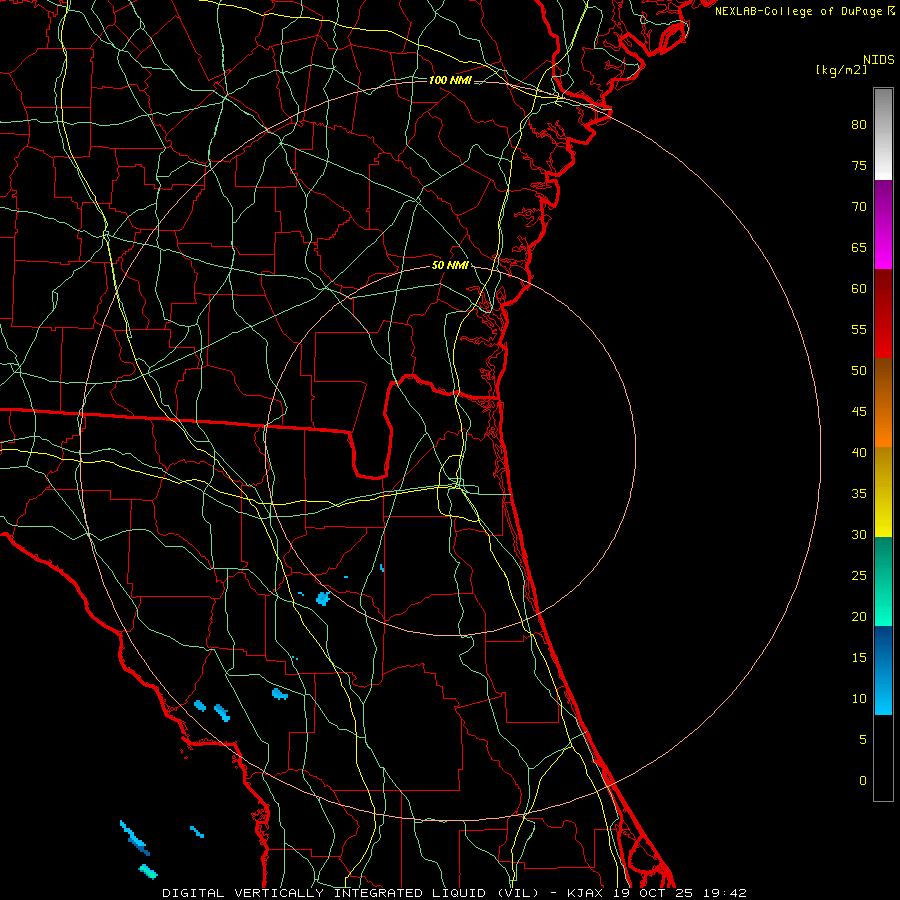Click the 15 value on the scale
This screenshot has height=900, width=900.
click(859, 658)
